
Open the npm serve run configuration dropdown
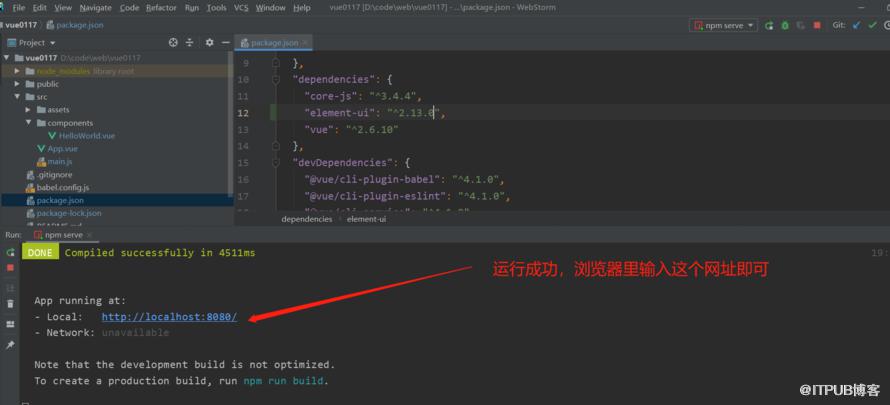(723, 26)
